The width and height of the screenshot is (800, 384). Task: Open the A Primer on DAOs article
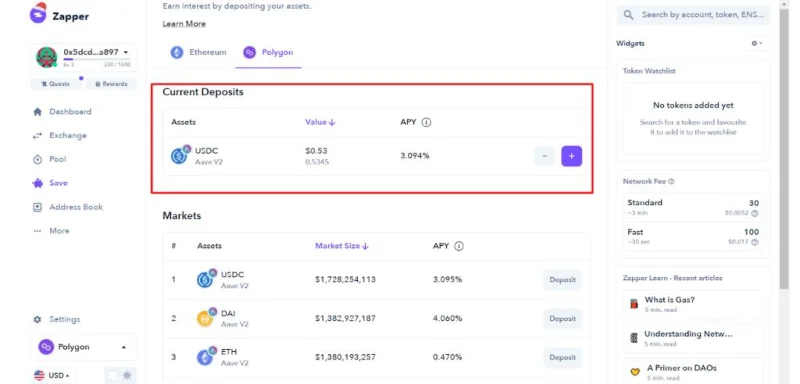[693, 372]
